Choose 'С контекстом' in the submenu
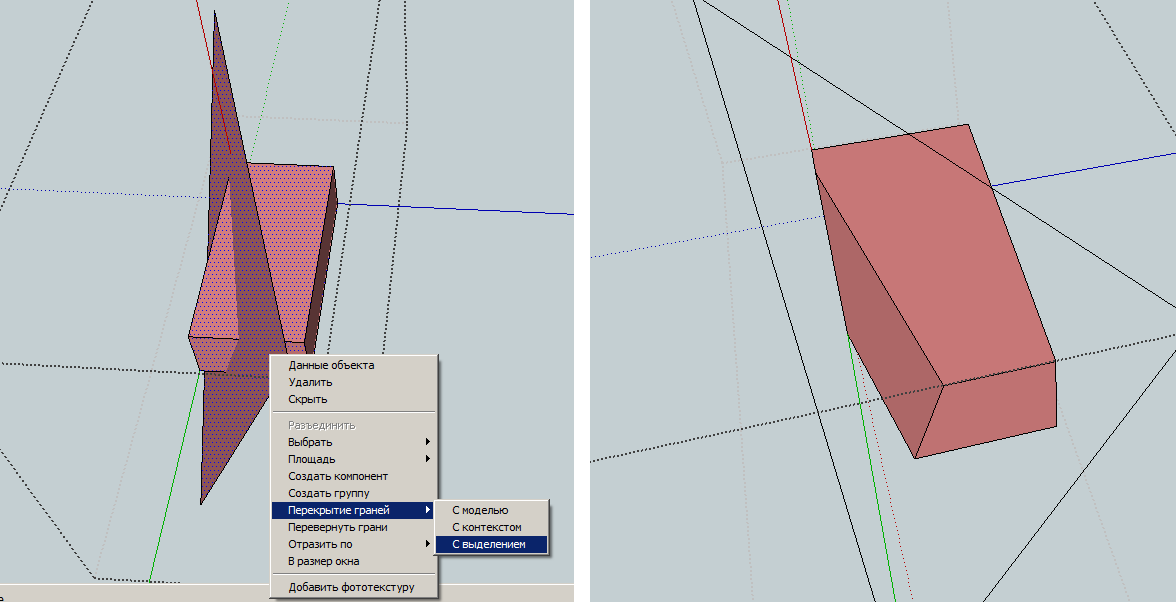The image size is (1176, 602). [487, 527]
